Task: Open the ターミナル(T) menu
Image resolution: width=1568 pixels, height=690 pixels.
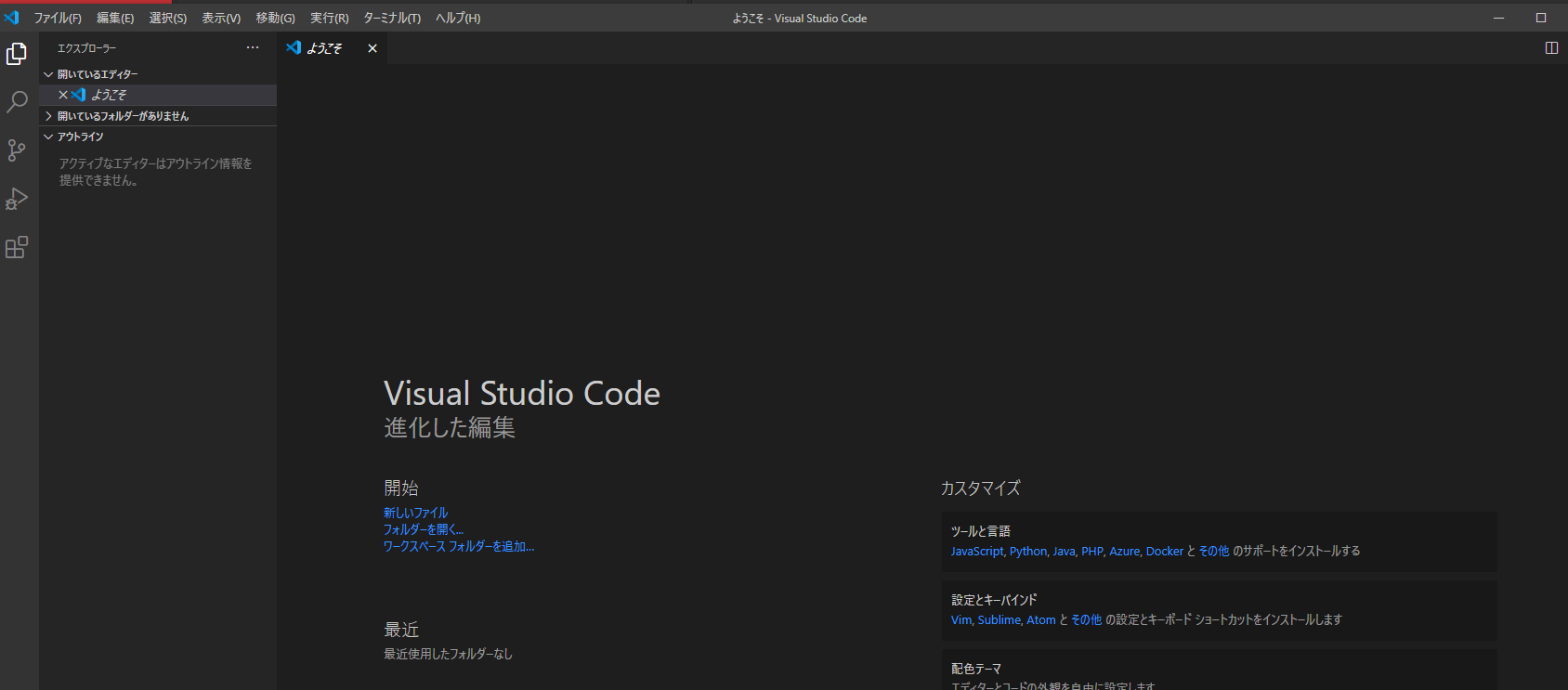Action: 392,19
